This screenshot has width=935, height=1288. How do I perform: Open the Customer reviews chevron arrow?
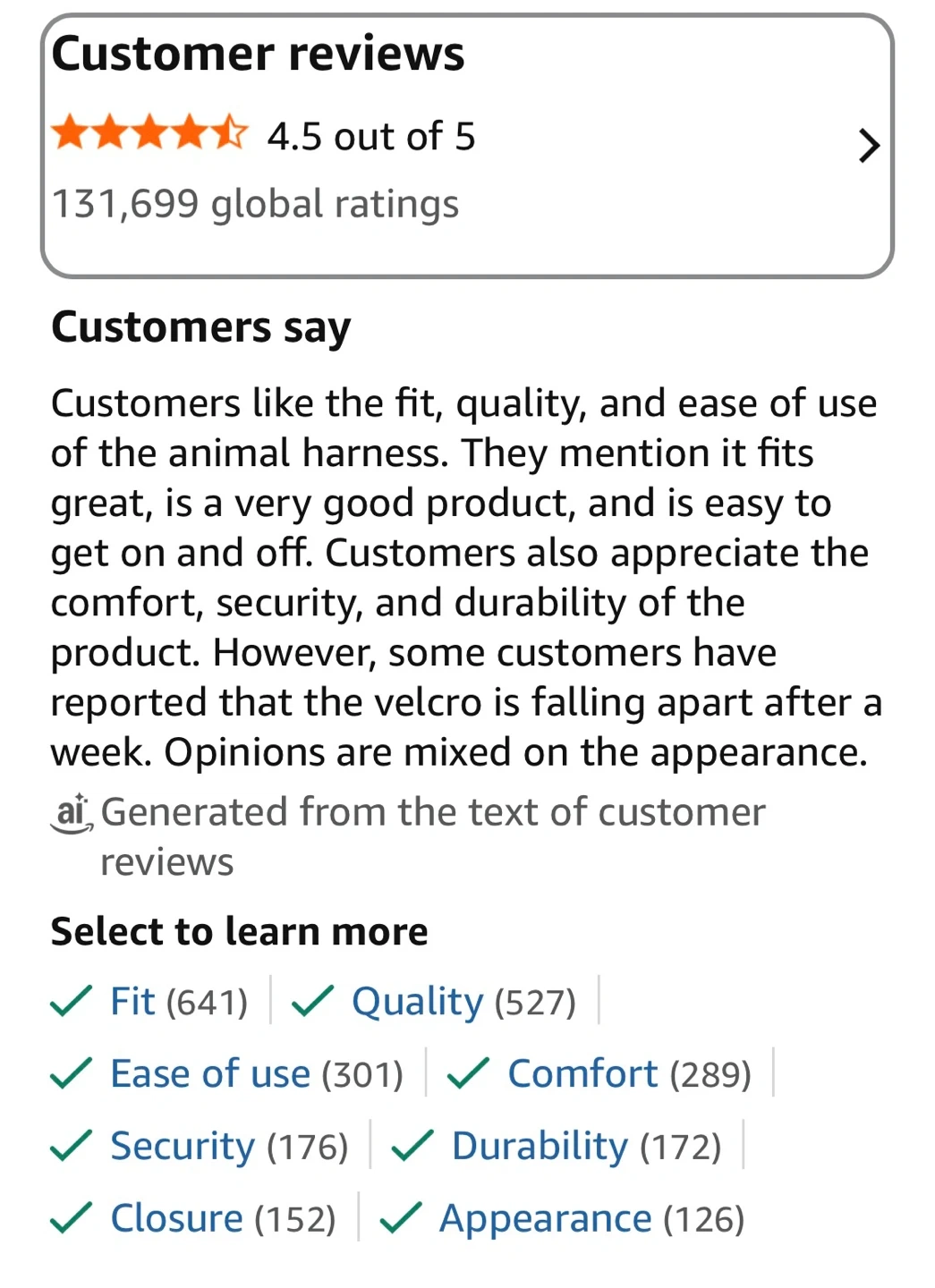coord(868,146)
